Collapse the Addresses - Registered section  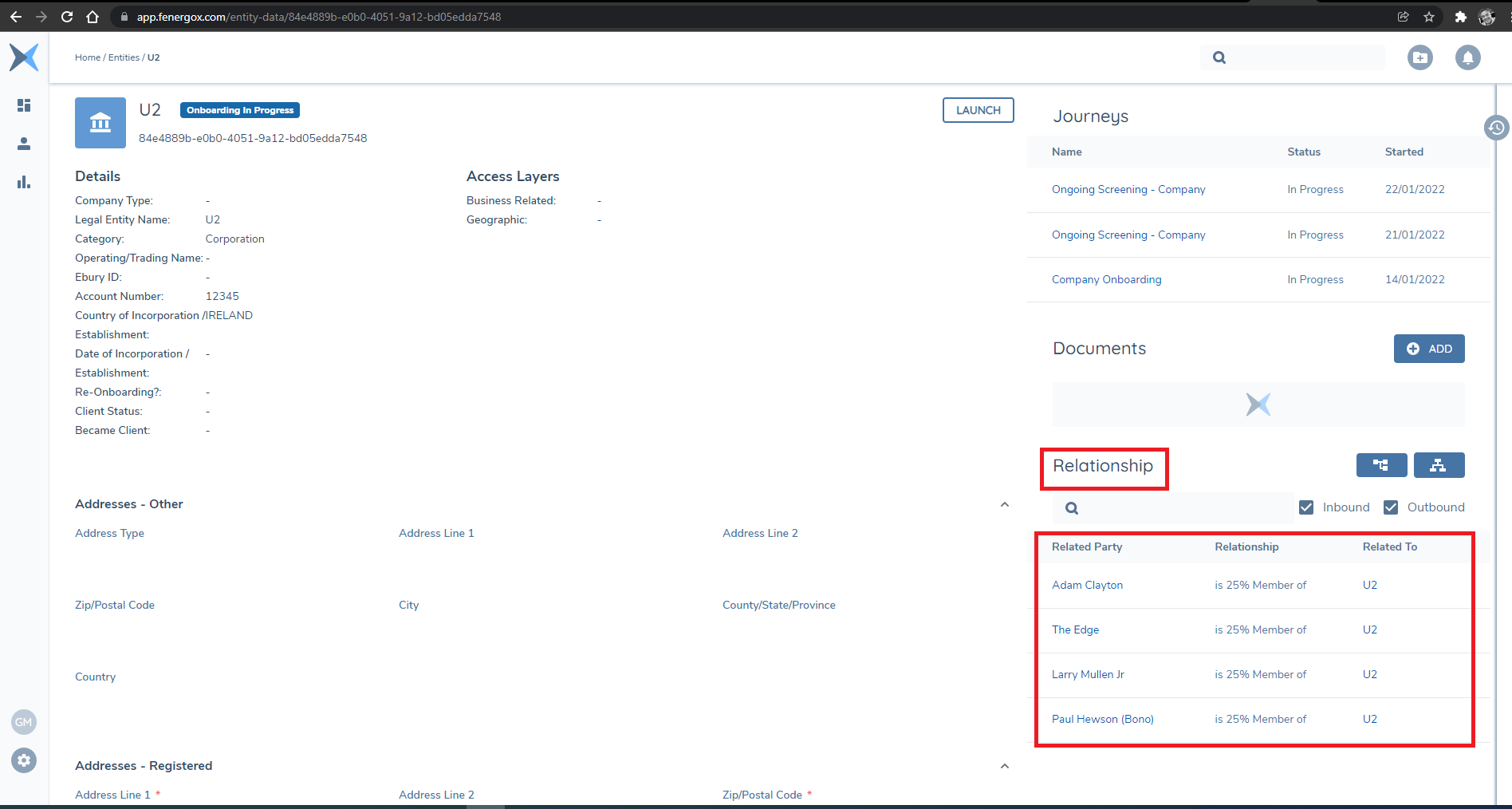1005,766
